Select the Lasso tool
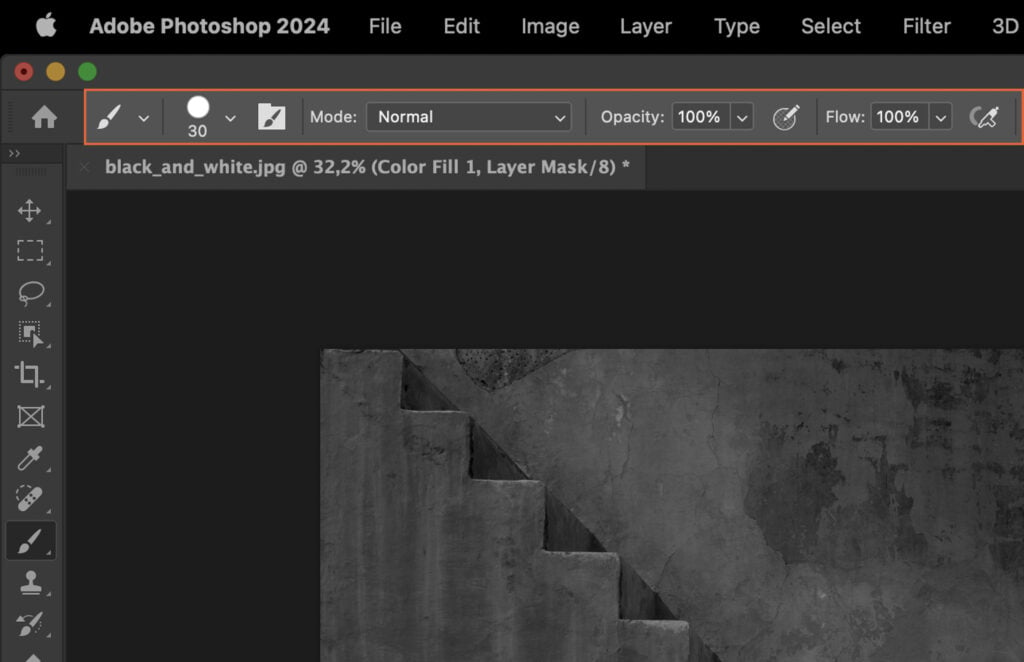Screen dimensions: 1024x662 point(31,293)
